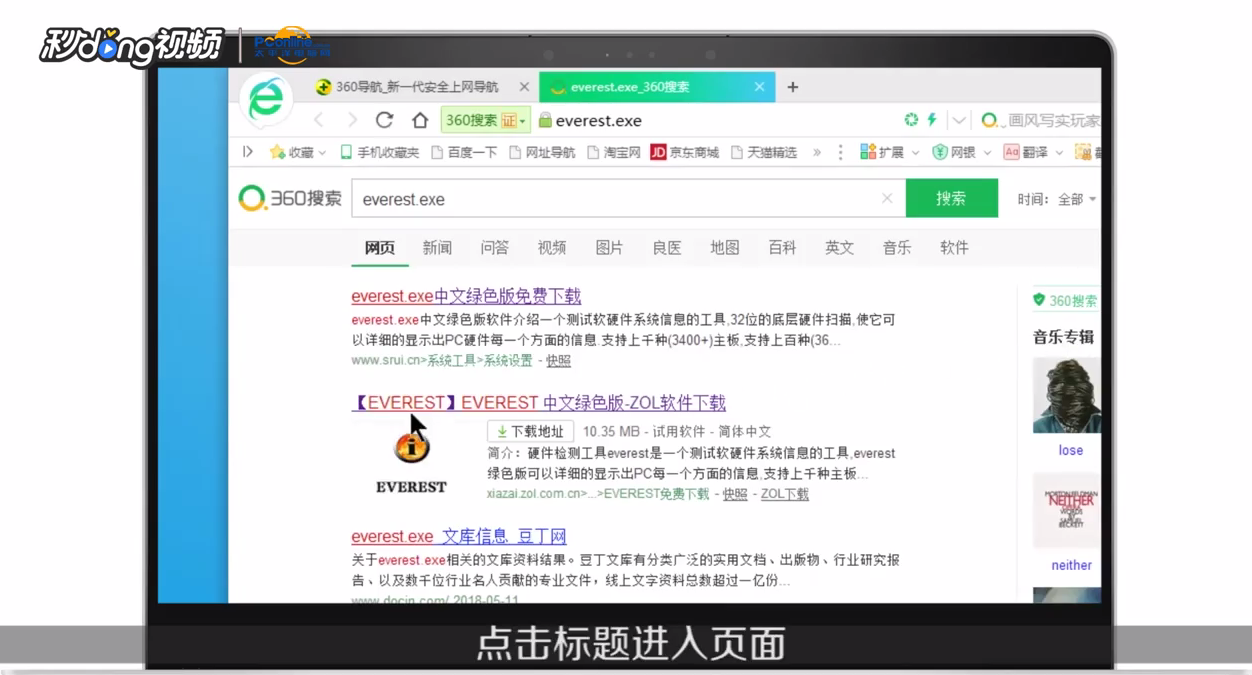Click the neither album cover thumbnail
Image resolution: width=1252 pixels, height=675 pixels.
click(1067, 510)
